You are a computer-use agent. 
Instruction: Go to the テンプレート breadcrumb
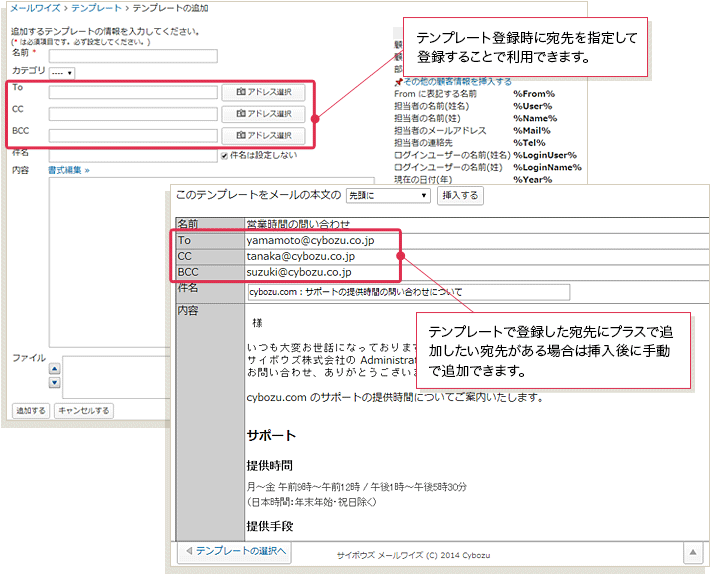click(98, 8)
